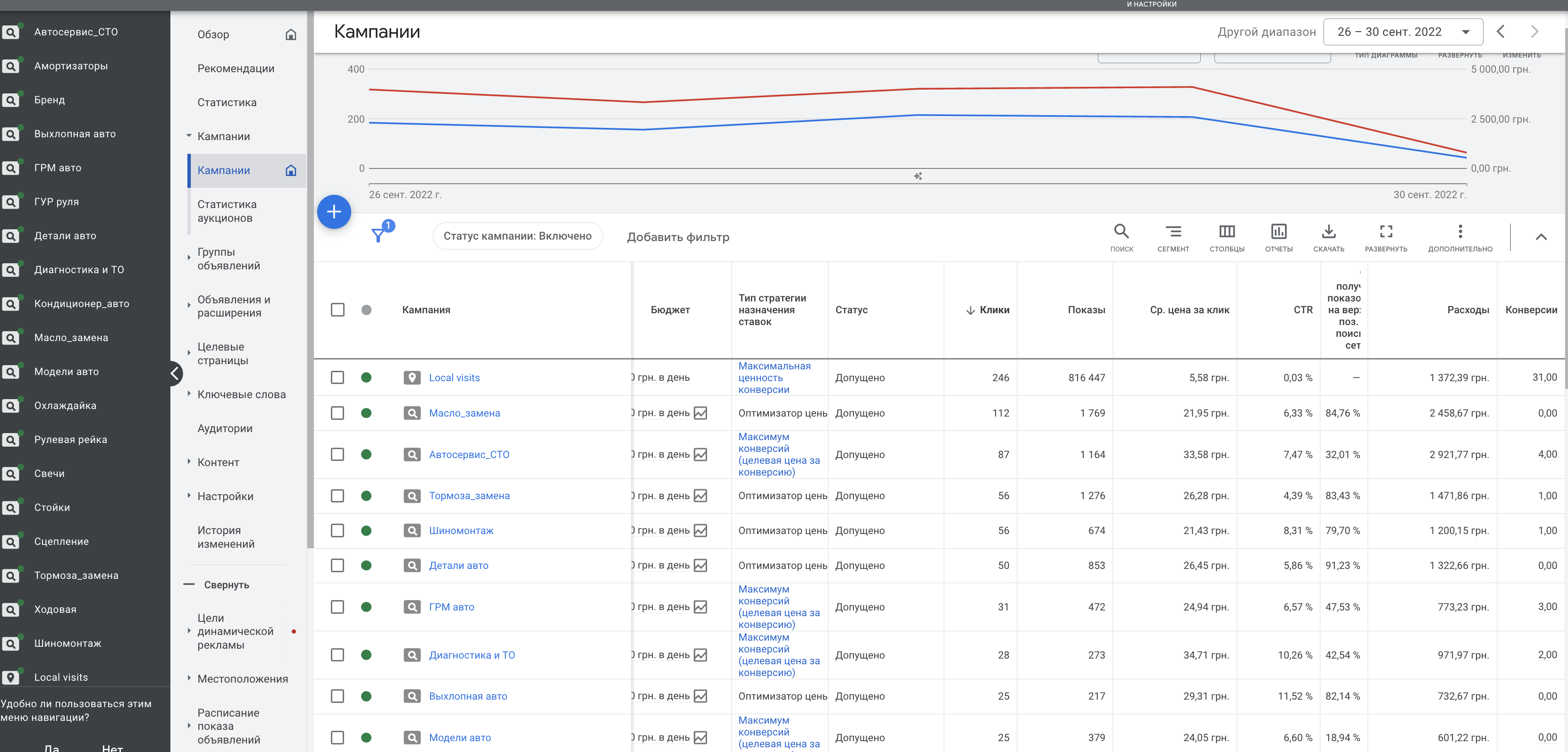Open the Дополнительно three-dot menu
The width and height of the screenshot is (1568, 752).
(1459, 231)
